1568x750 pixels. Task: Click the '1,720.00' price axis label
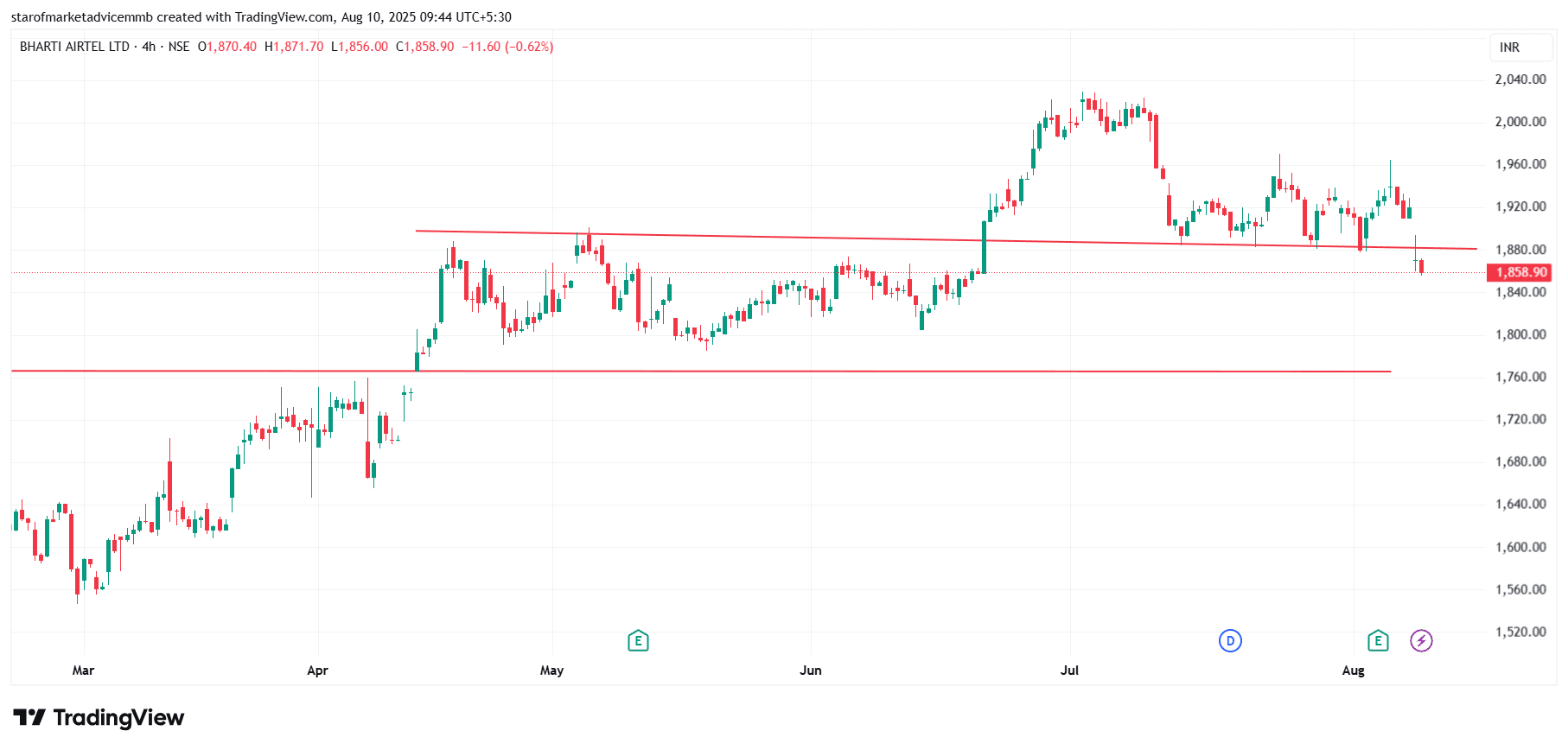tap(1520, 419)
